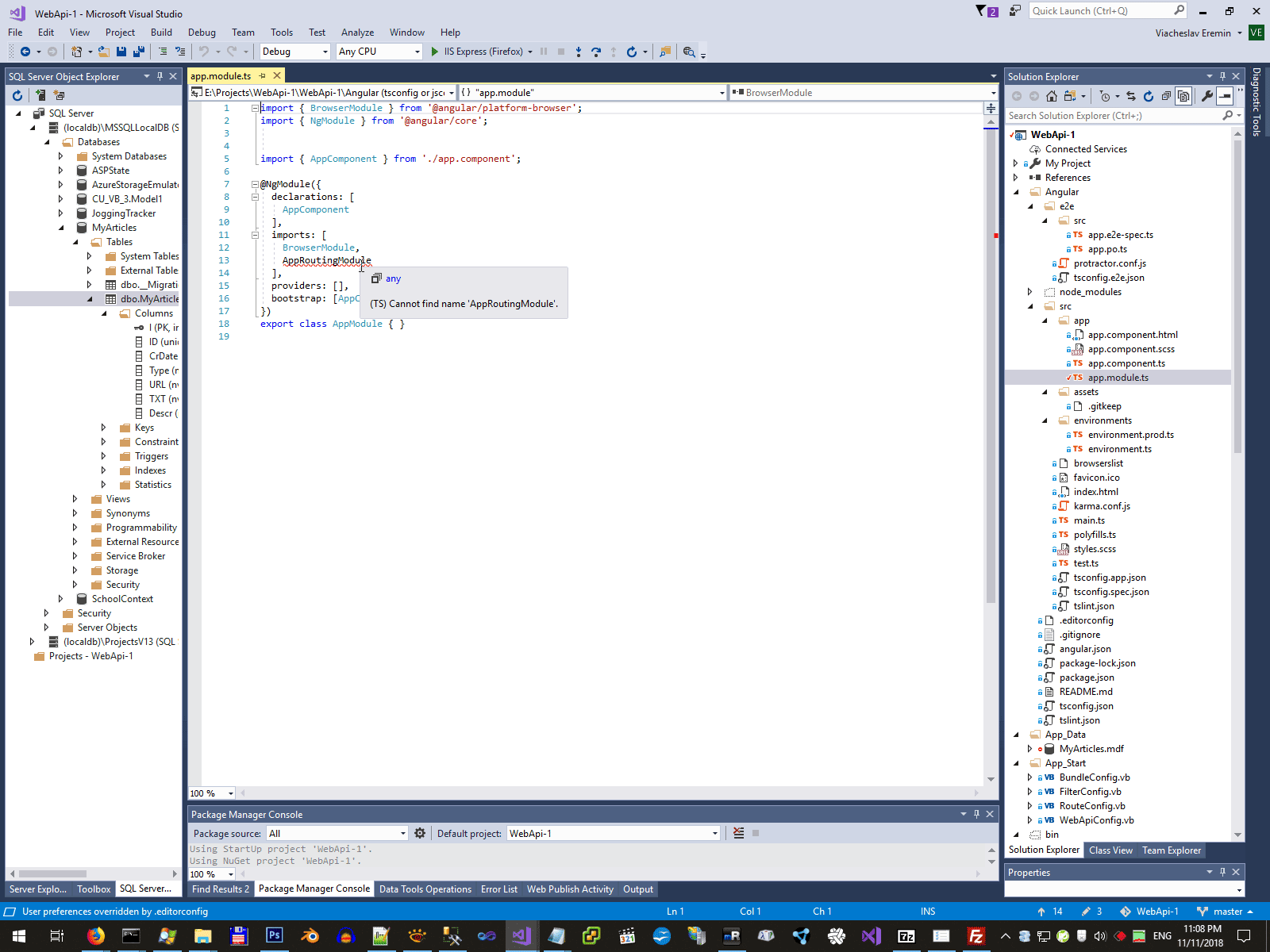The height and width of the screenshot is (952, 1270).
Task: Toggle Show All Files in Solution Explorer
Action: pos(1183,96)
